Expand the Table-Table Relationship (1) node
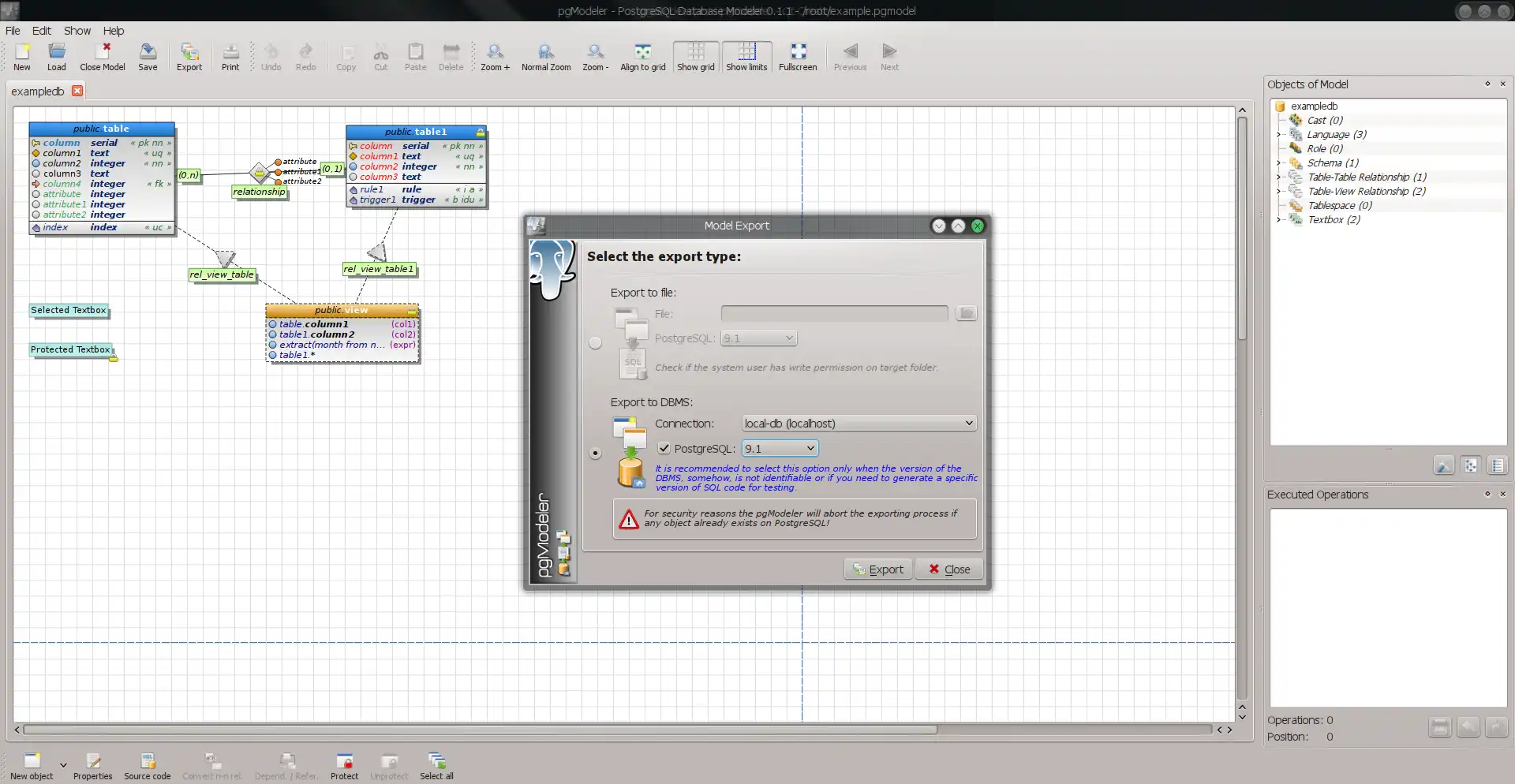The height and width of the screenshot is (784, 1515). point(1278,177)
